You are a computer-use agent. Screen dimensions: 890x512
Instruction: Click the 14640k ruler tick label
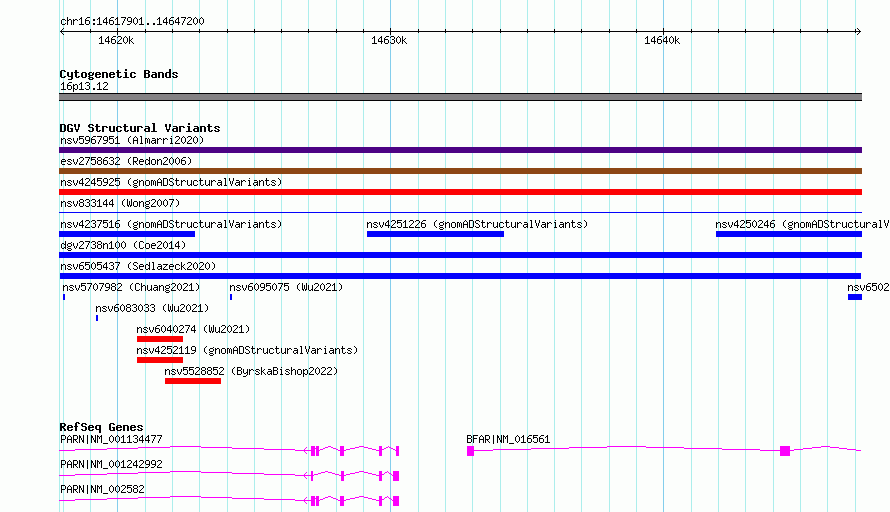click(x=662, y=40)
